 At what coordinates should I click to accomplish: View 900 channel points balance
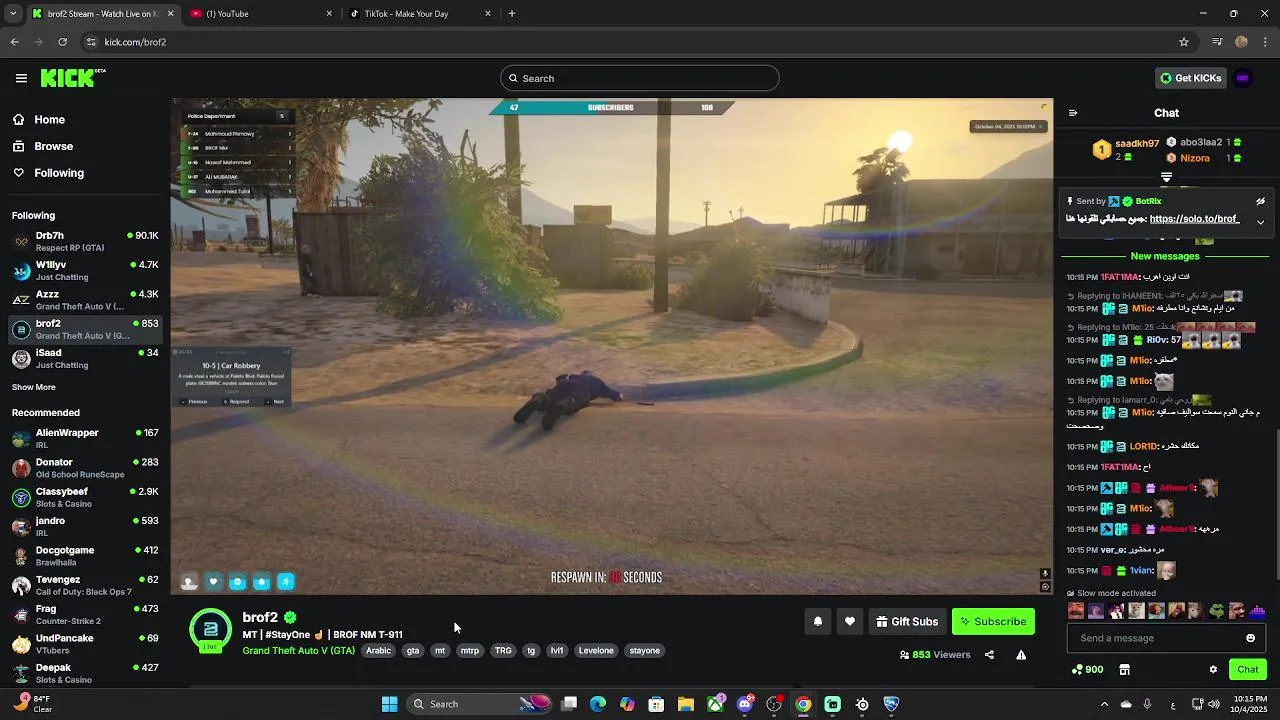[1088, 669]
